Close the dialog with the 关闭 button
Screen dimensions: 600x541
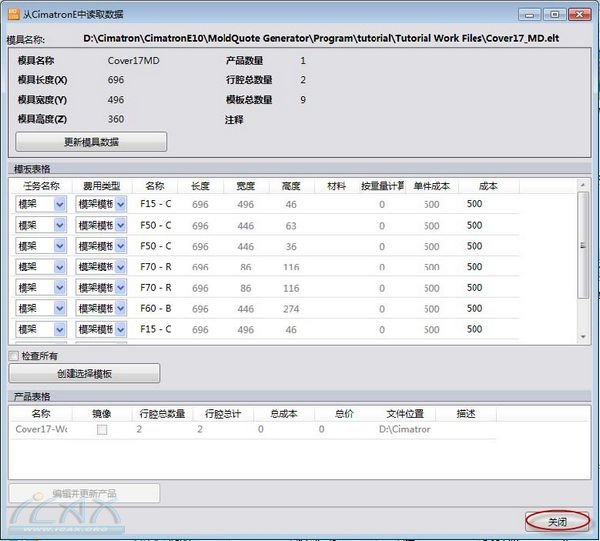point(557,521)
